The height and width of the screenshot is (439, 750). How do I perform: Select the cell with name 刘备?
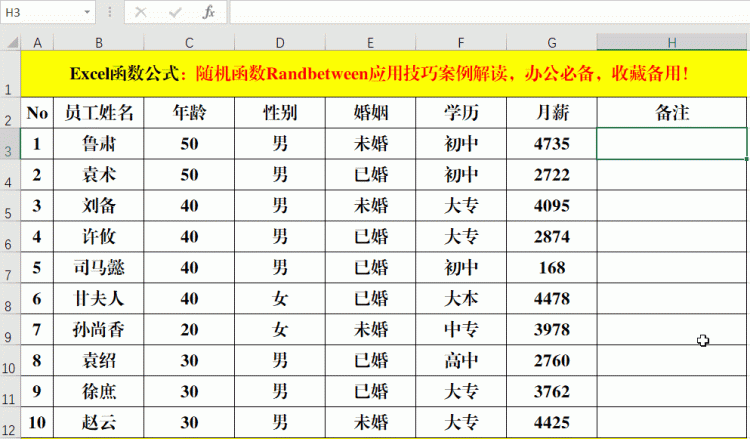(x=99, y=205)
